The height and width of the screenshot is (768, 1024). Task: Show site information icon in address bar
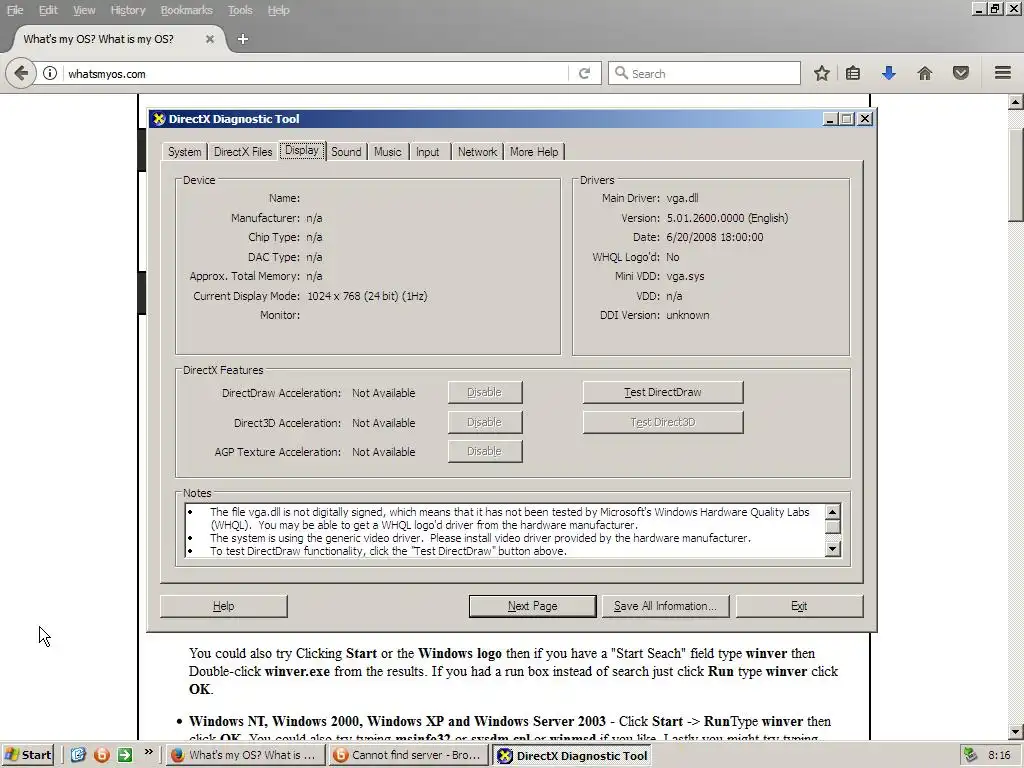(x=50, y=73)
